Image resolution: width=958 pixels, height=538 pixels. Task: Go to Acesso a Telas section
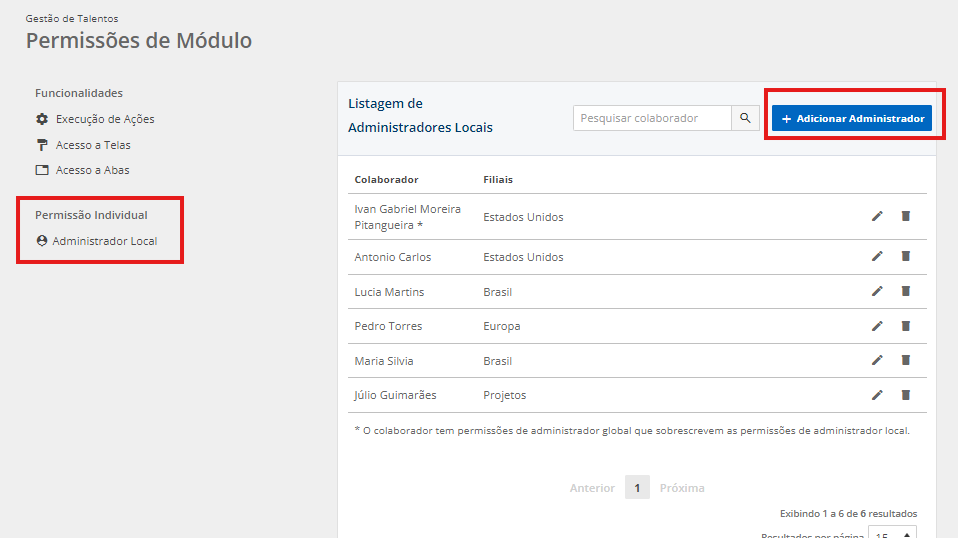click(x=93, y=145)
